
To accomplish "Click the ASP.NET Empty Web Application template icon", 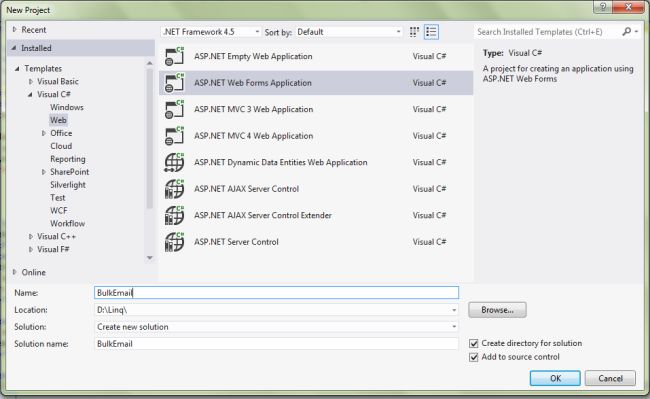I will tap(175, 56).
